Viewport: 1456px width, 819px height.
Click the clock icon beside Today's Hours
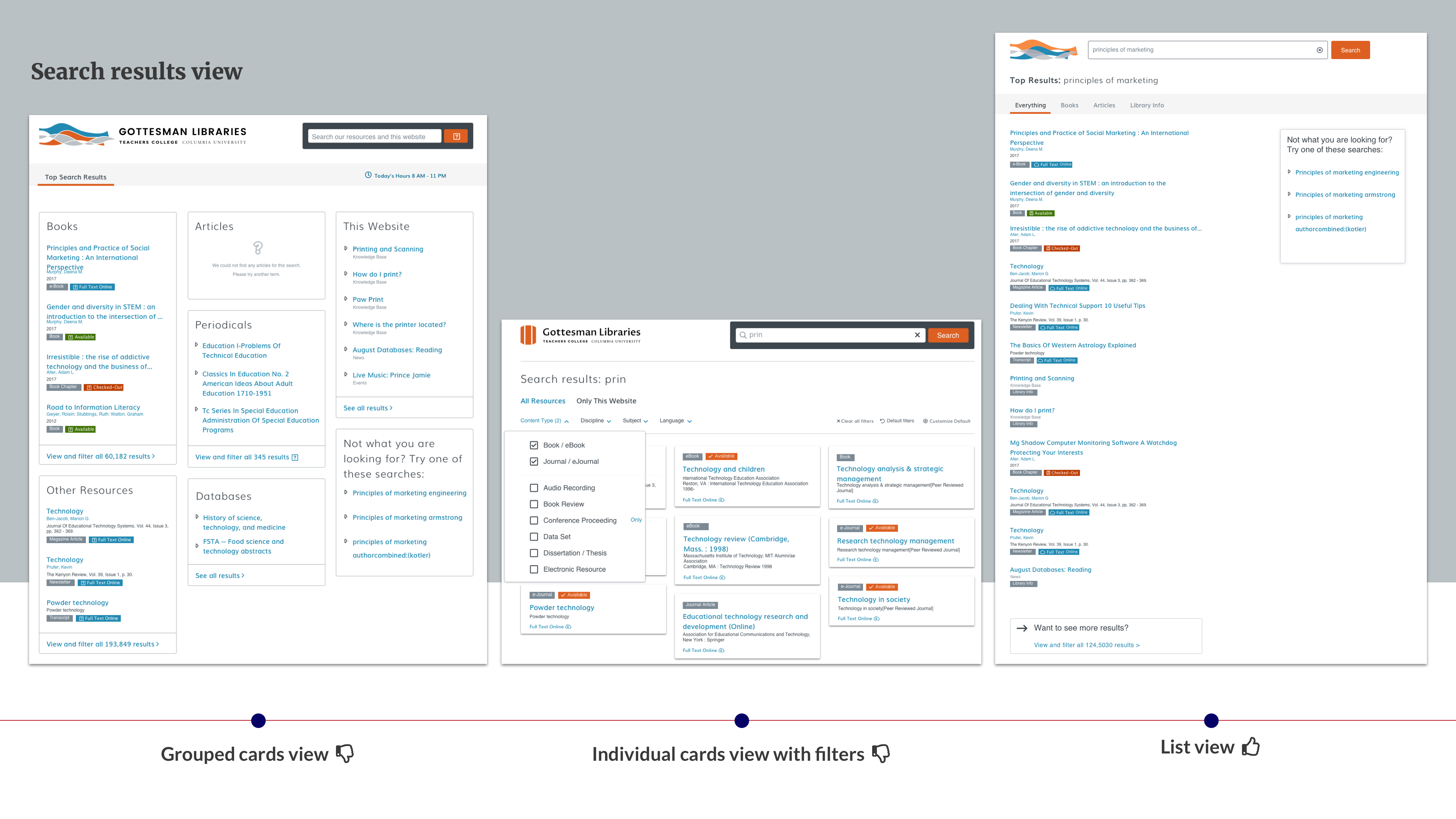[368, 175]
